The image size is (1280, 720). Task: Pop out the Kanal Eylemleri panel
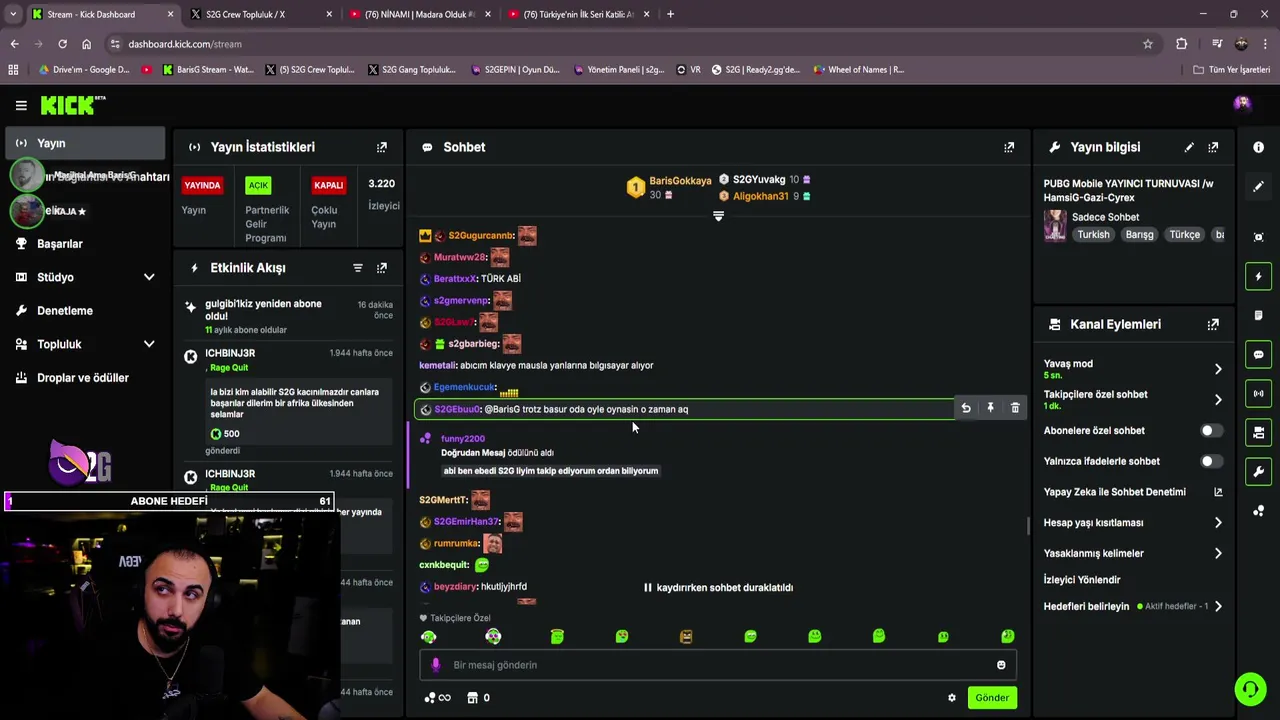coord(1213,324)
